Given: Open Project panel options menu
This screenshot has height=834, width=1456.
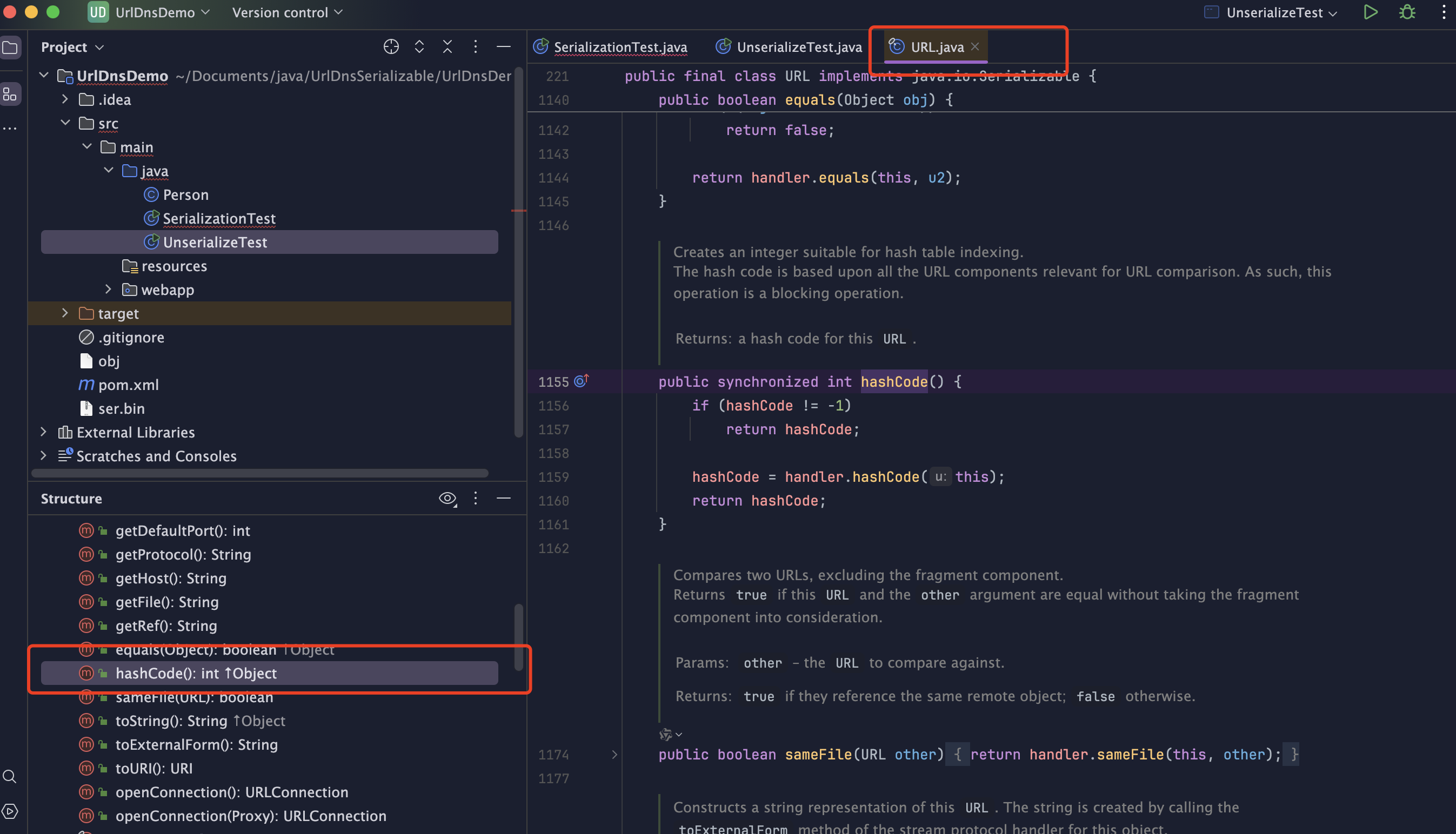Looking at the screenshot, I should (476, 47).
